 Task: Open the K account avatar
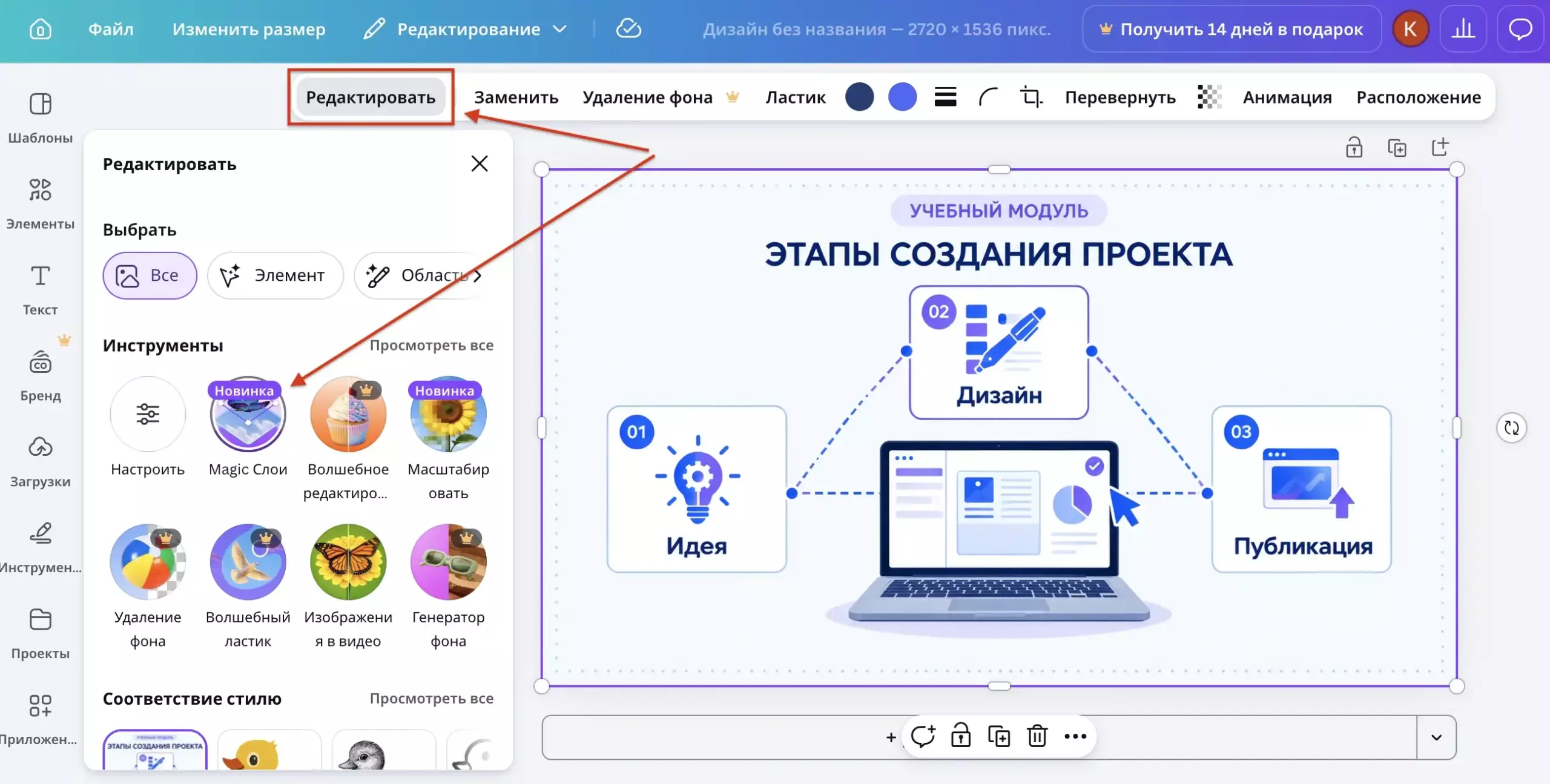1410,28
